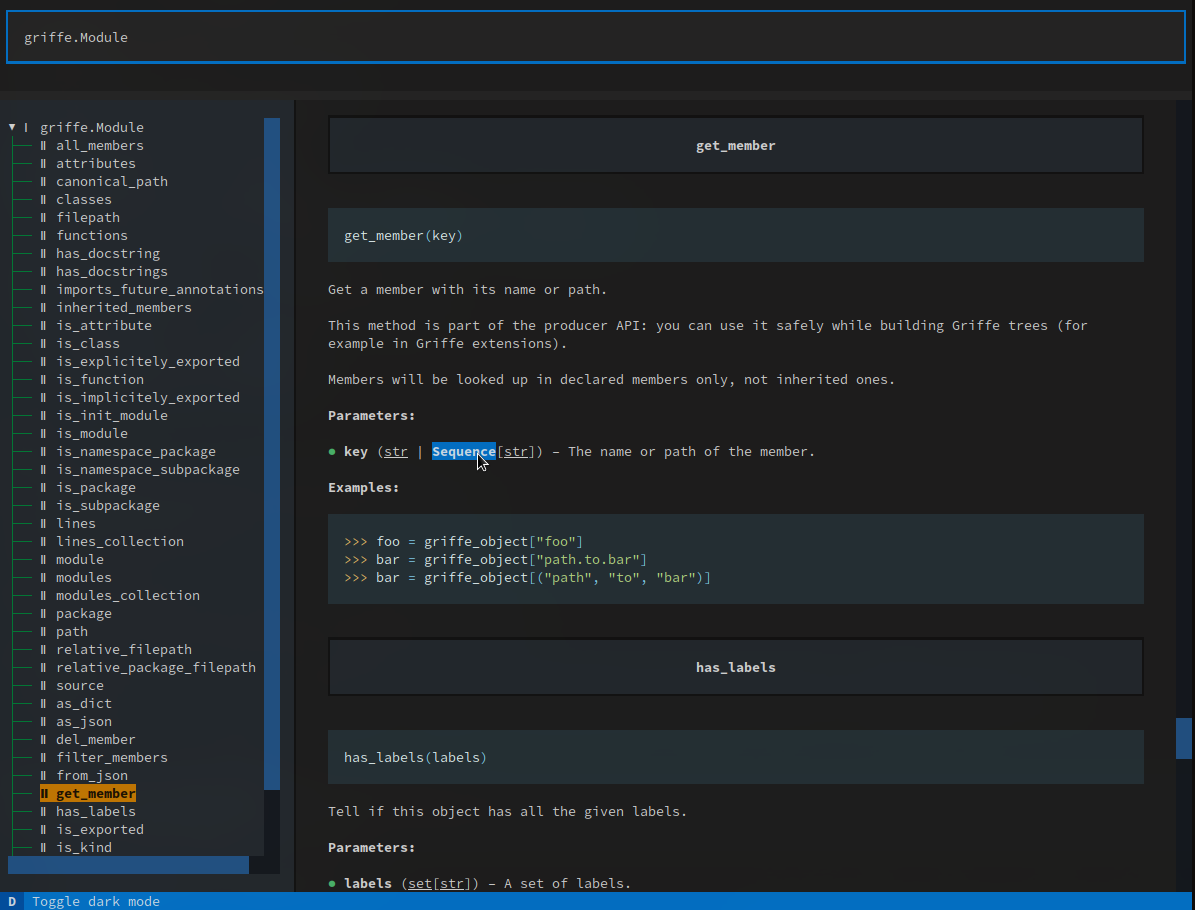Click the heading icon beside from_json
The image size is (1195, 910).
[44, 775]
